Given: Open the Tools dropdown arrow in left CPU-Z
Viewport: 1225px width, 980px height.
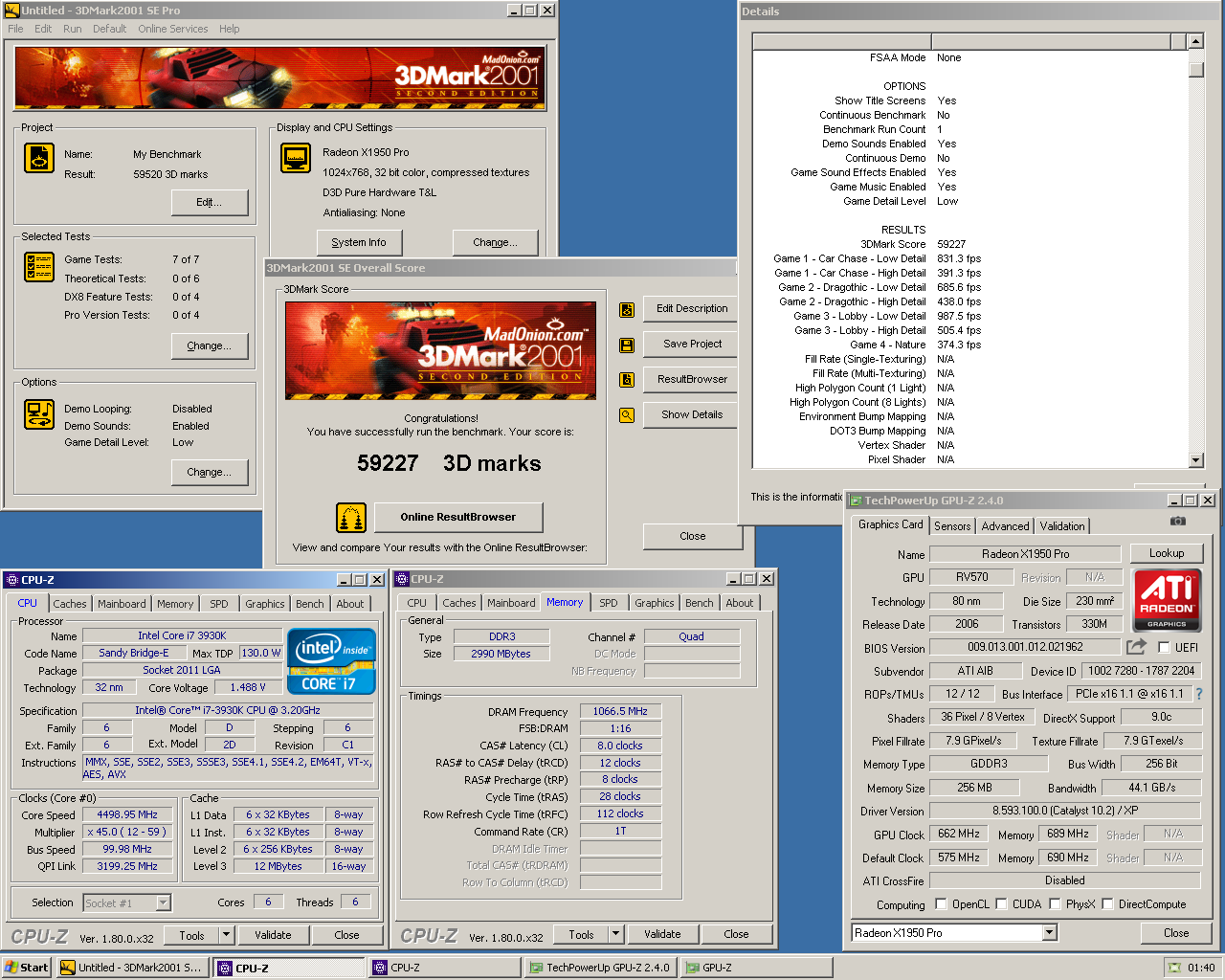Looking at the screenshot, I should pos(227,935).
